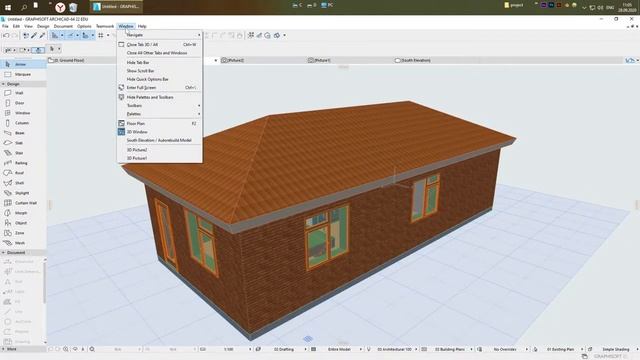Select South Elevation / Autorebuild Model entry
Viewport: 640px width, 360px height.
[159, 140]
